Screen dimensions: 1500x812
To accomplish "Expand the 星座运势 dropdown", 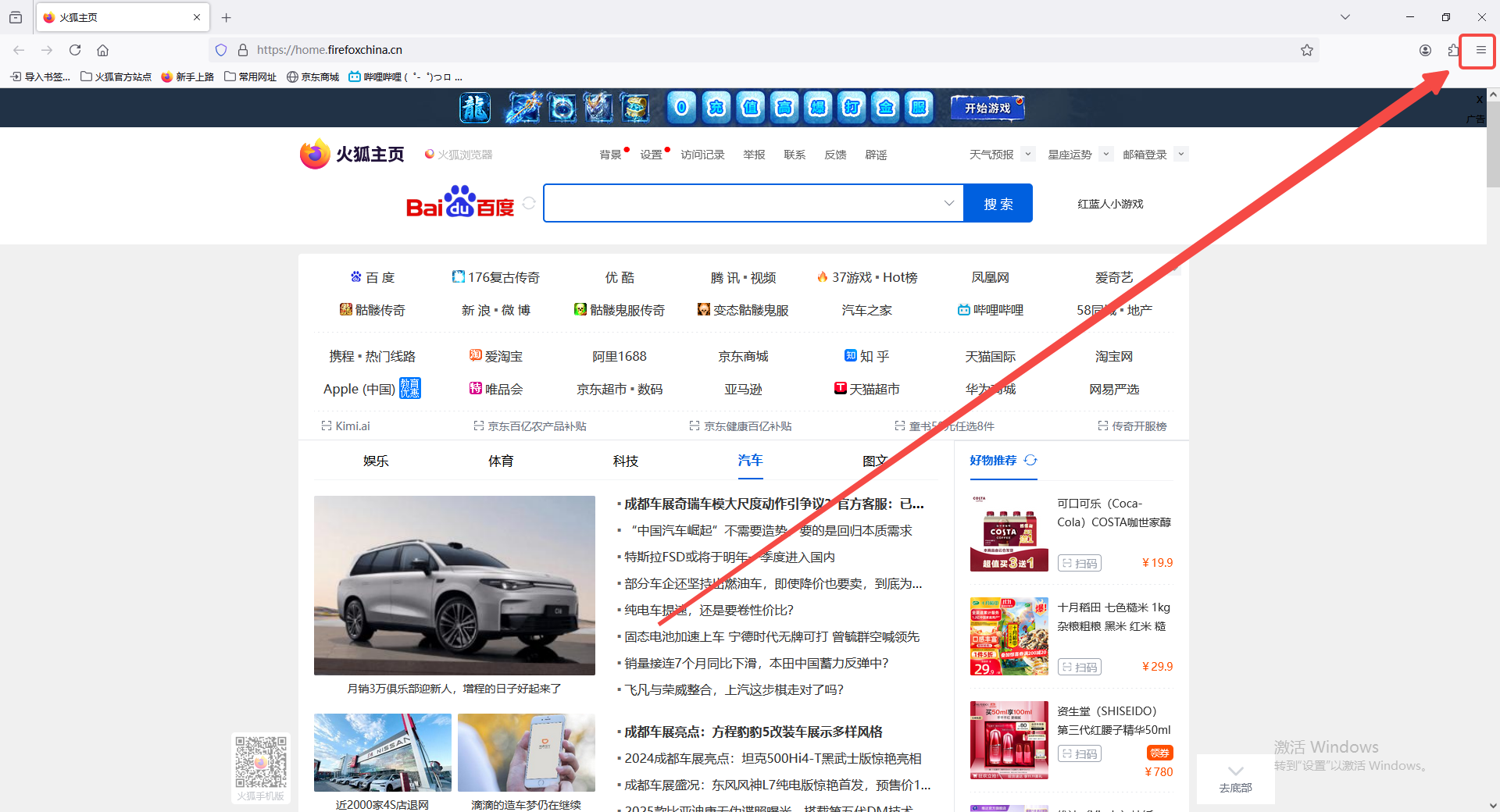I will pyautogui.click(x=1105, y=154).
